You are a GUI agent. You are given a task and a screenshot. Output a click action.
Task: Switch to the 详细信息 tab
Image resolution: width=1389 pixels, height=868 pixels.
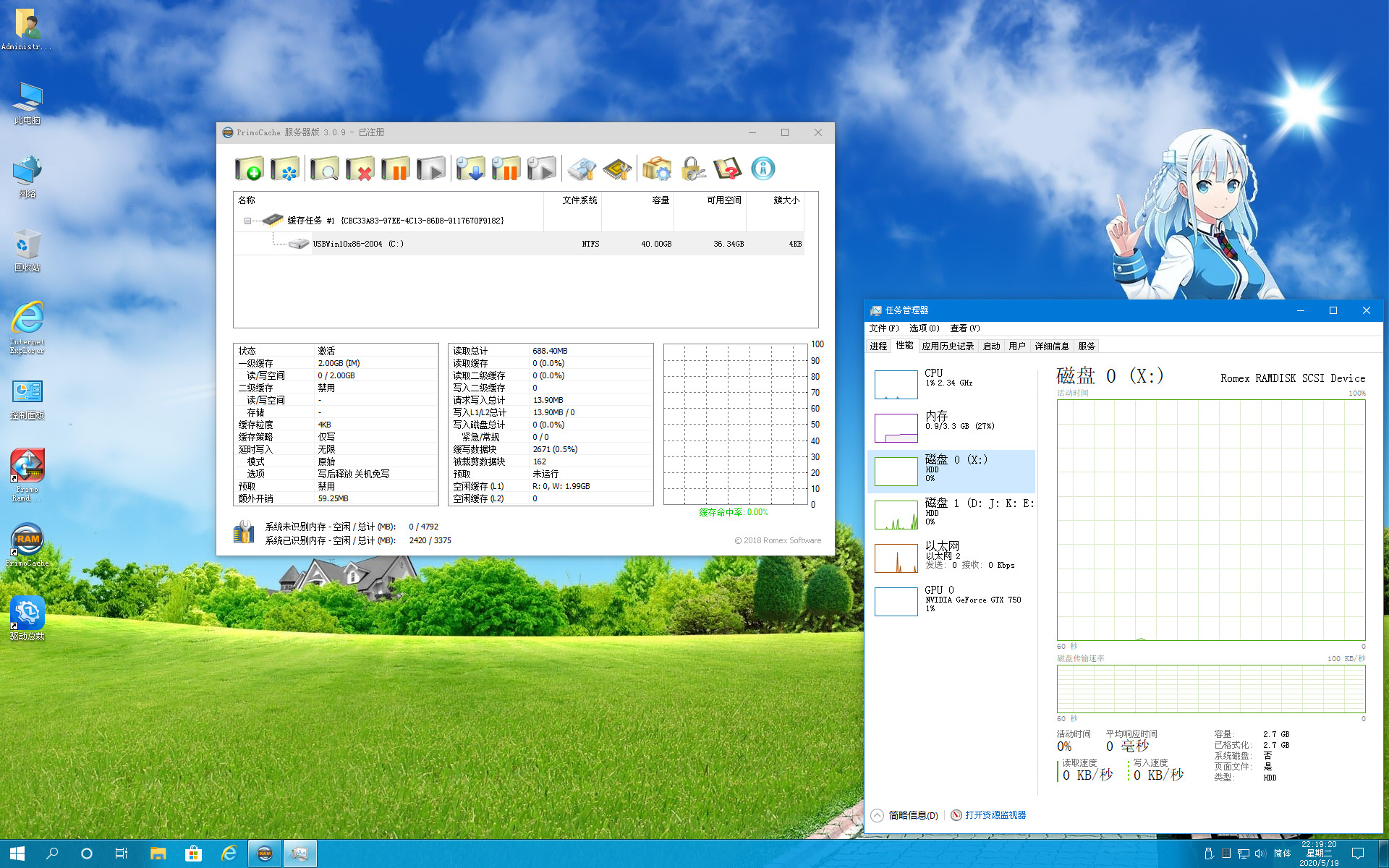point(1052,346)
